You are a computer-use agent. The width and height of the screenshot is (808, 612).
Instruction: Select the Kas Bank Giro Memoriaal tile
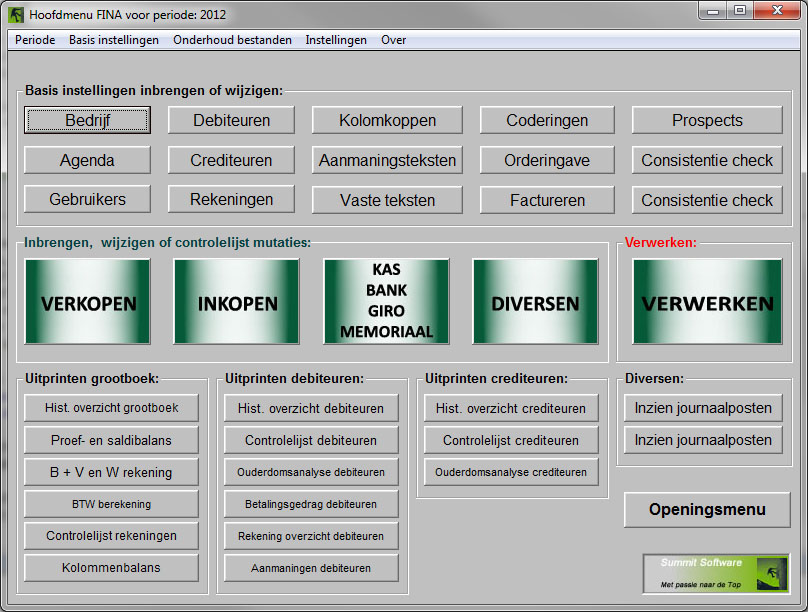tap(386, 303)
